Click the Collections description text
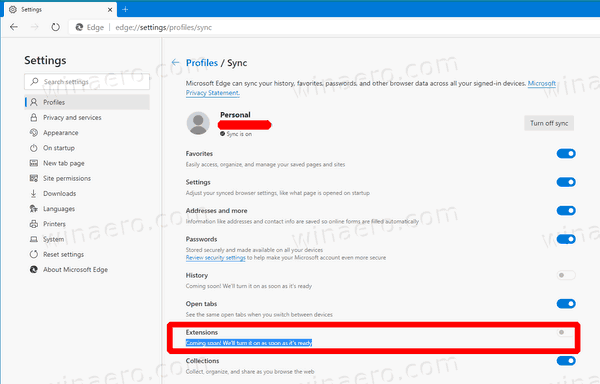The image size is (600, 384). (250, 371)
